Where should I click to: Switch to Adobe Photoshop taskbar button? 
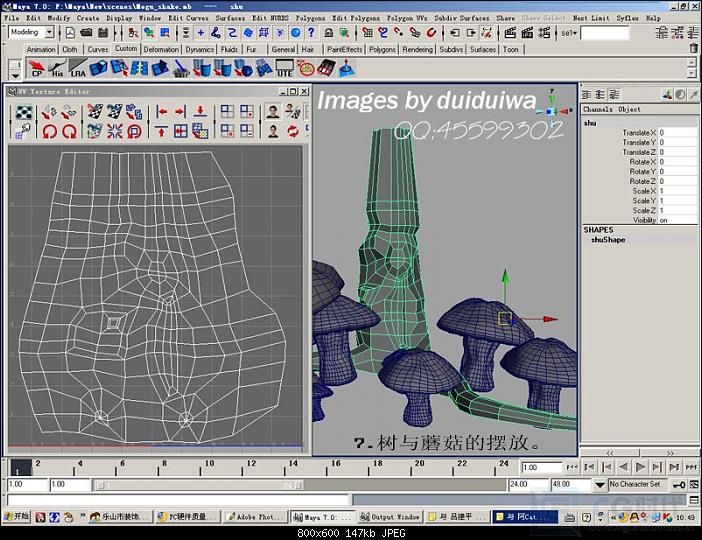click(x=255, y=517)
